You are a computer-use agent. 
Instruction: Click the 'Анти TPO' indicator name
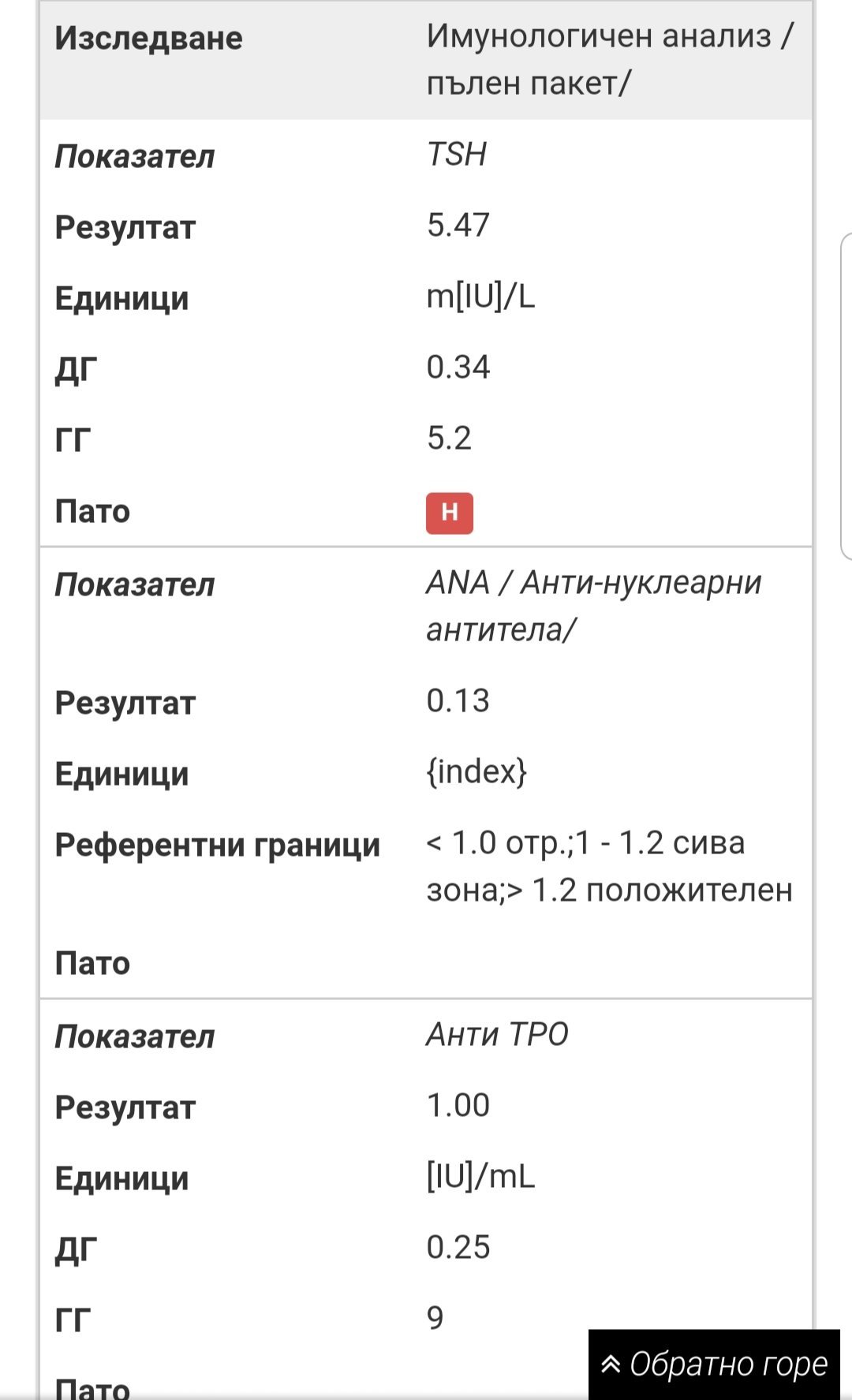[x=497, y=1035]
